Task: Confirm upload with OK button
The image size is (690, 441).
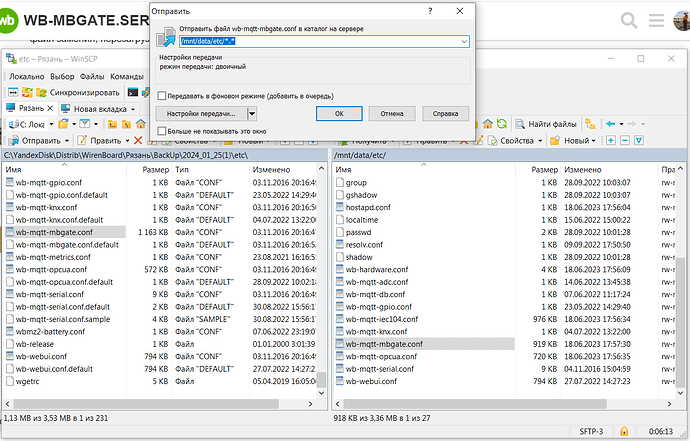Action: 339,114
